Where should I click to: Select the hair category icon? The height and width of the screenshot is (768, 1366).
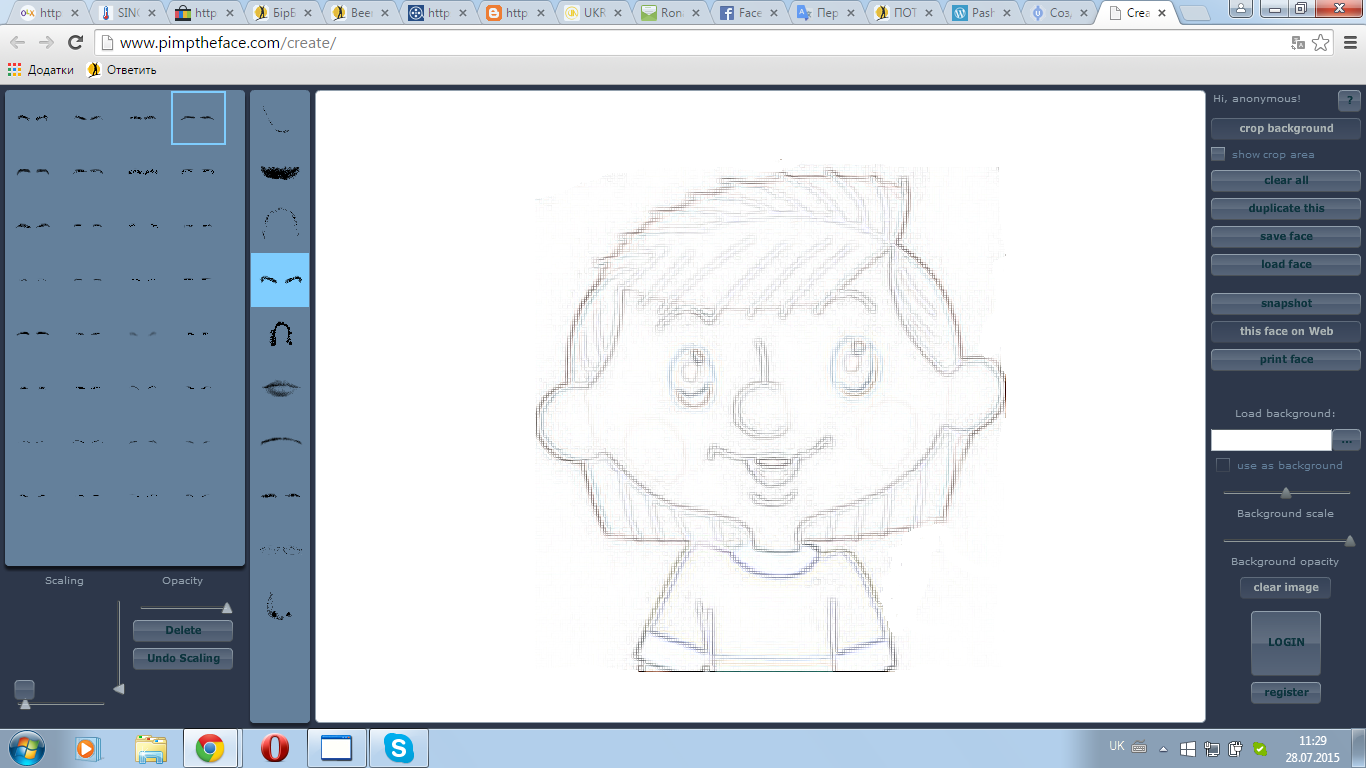pos(280,334)
